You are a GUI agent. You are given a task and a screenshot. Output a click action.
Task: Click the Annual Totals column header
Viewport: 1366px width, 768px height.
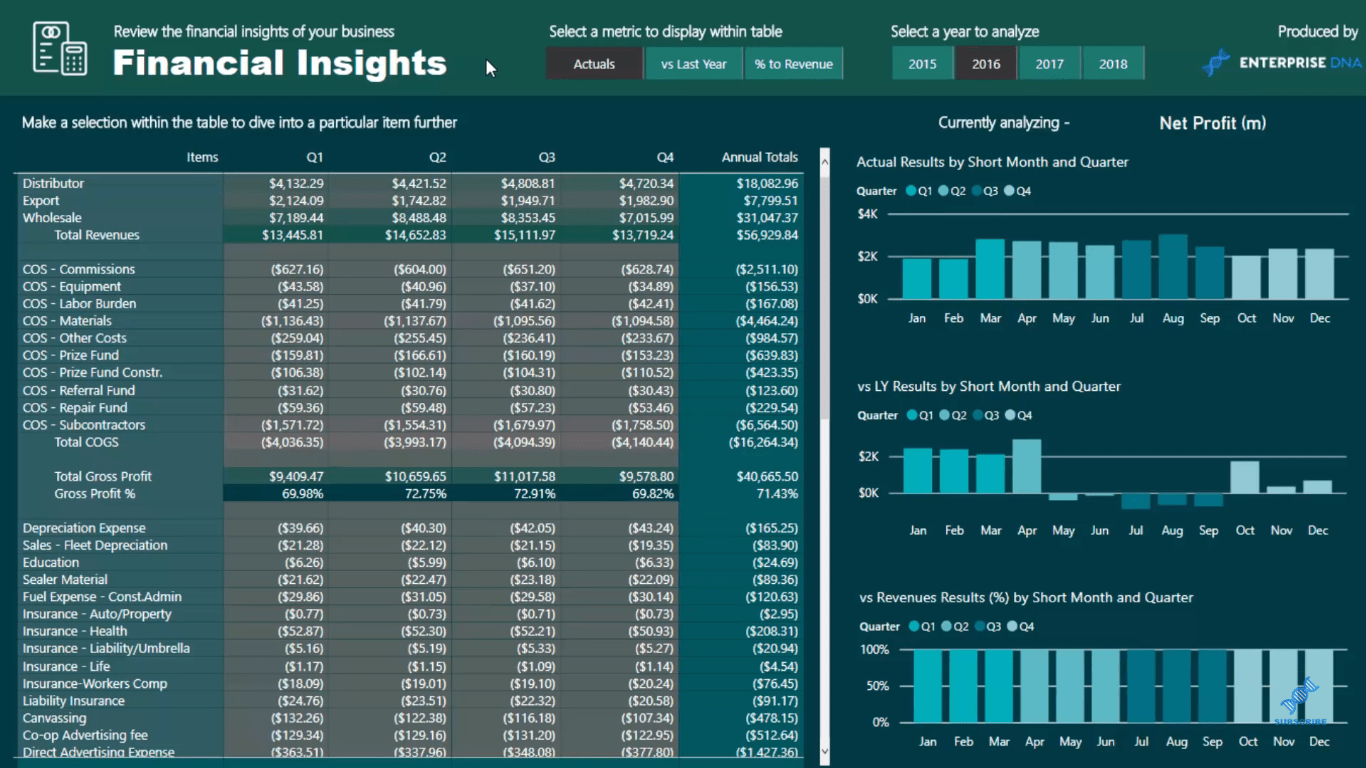pos(760,157)
